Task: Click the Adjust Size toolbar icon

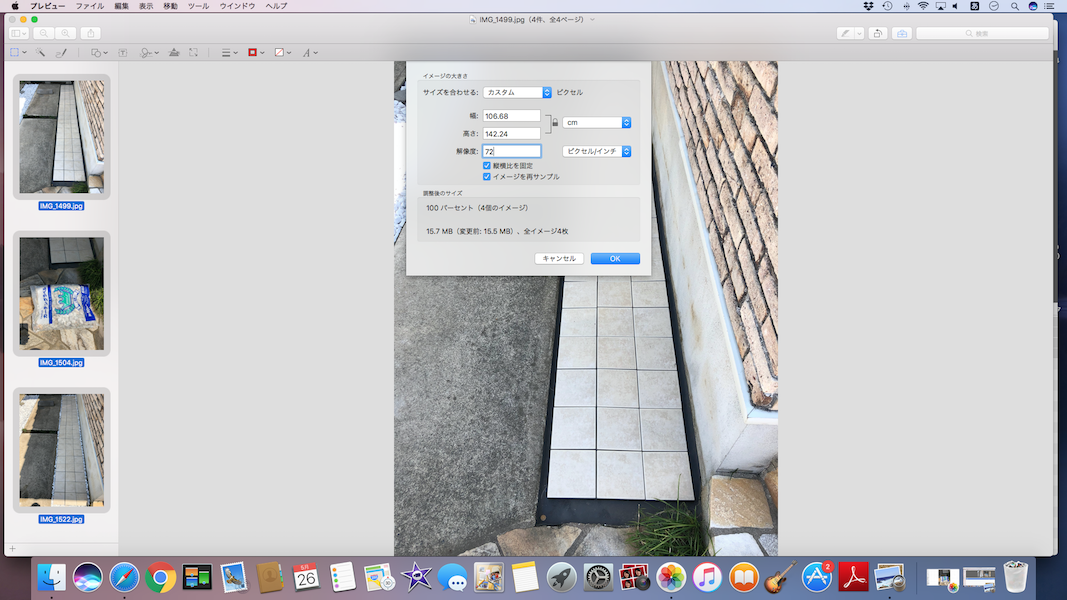Action: pos(193,52)
